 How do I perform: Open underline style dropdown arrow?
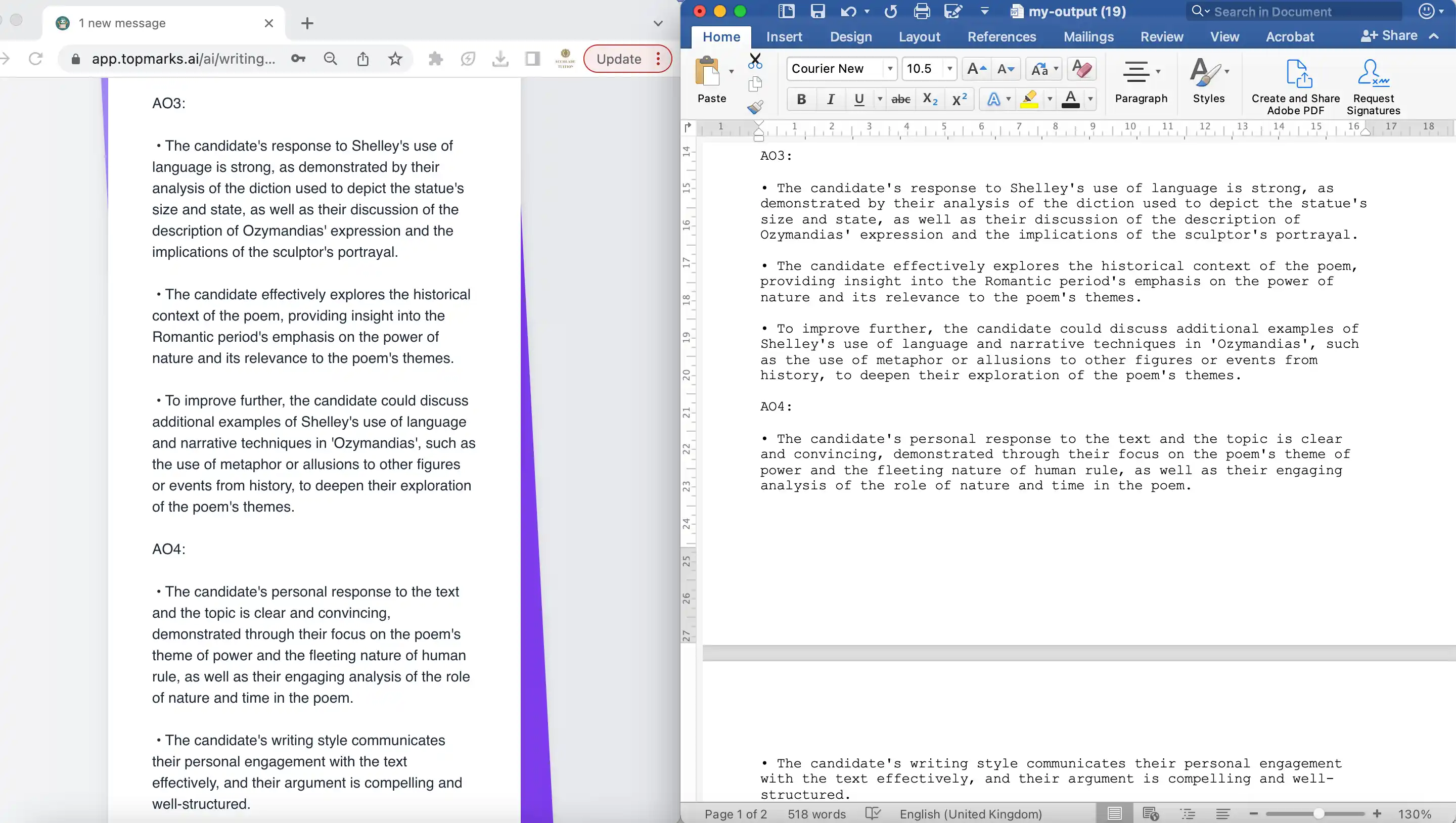880,100
